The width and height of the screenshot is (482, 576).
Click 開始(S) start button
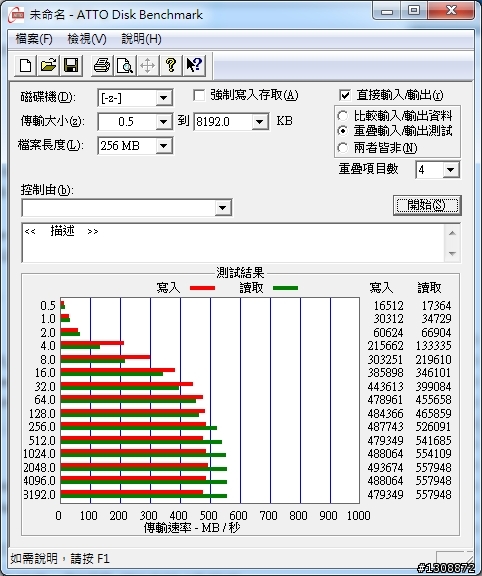tap(427, 205)
